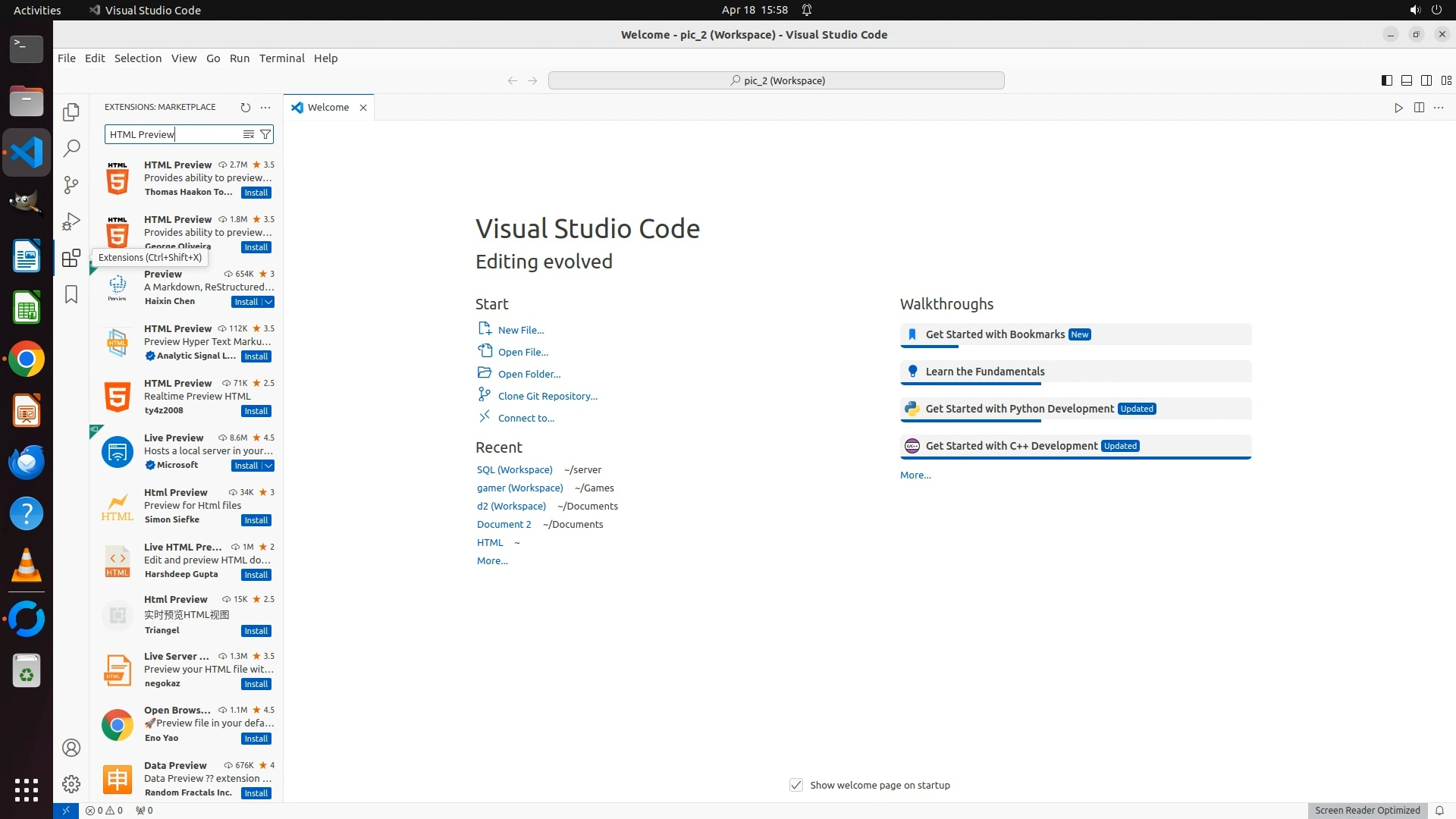
Task: Open the Explorer view in activity bar
Action: click(71, 112)
